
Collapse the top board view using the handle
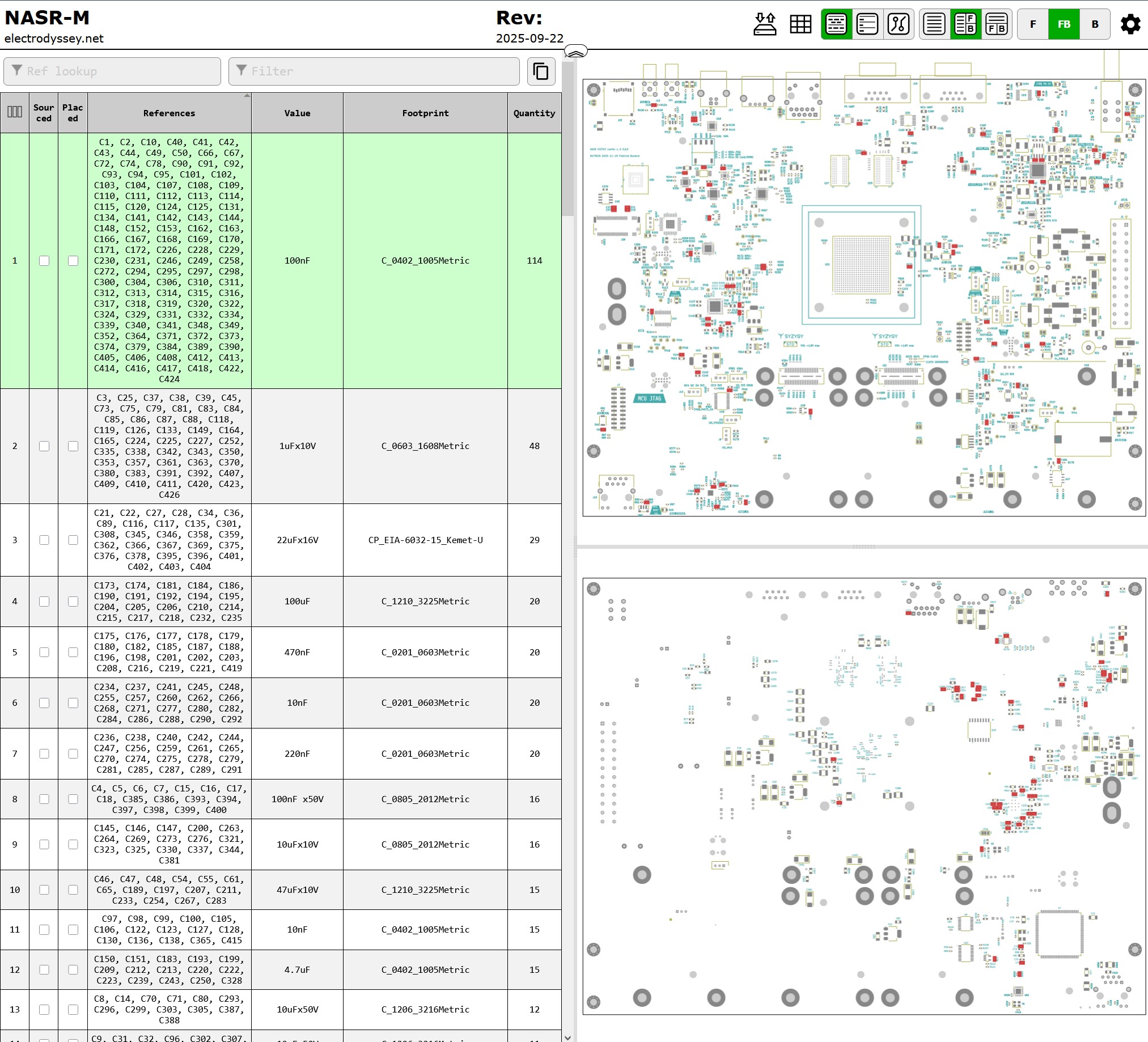[577, 52]
